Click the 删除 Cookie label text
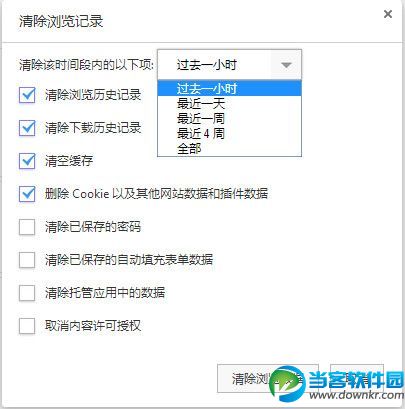Screen dimensions: 405x409 pos(77,194)
